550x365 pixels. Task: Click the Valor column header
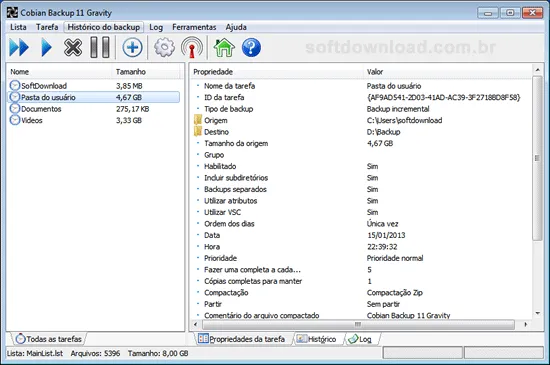pyautogui.click(x=448, y=72)
